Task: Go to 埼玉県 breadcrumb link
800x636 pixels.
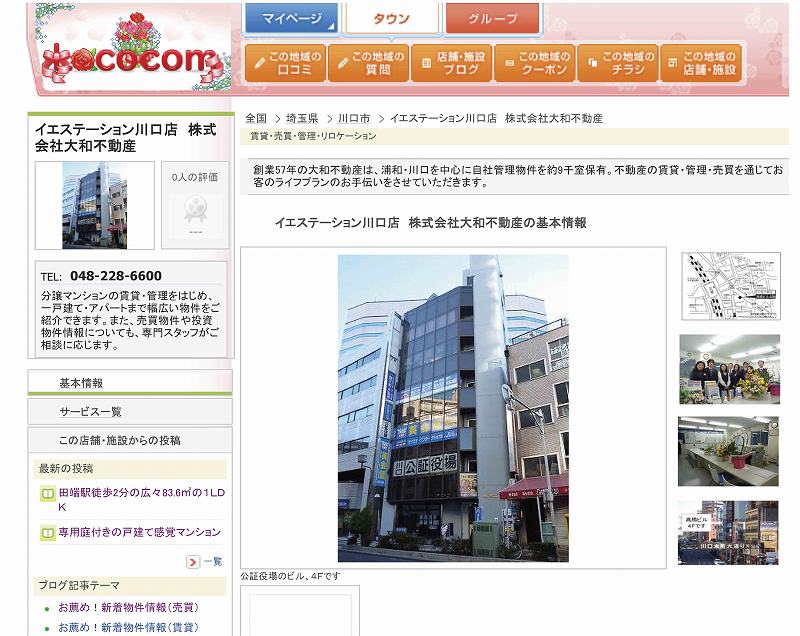Action: (x=302, y=118)
